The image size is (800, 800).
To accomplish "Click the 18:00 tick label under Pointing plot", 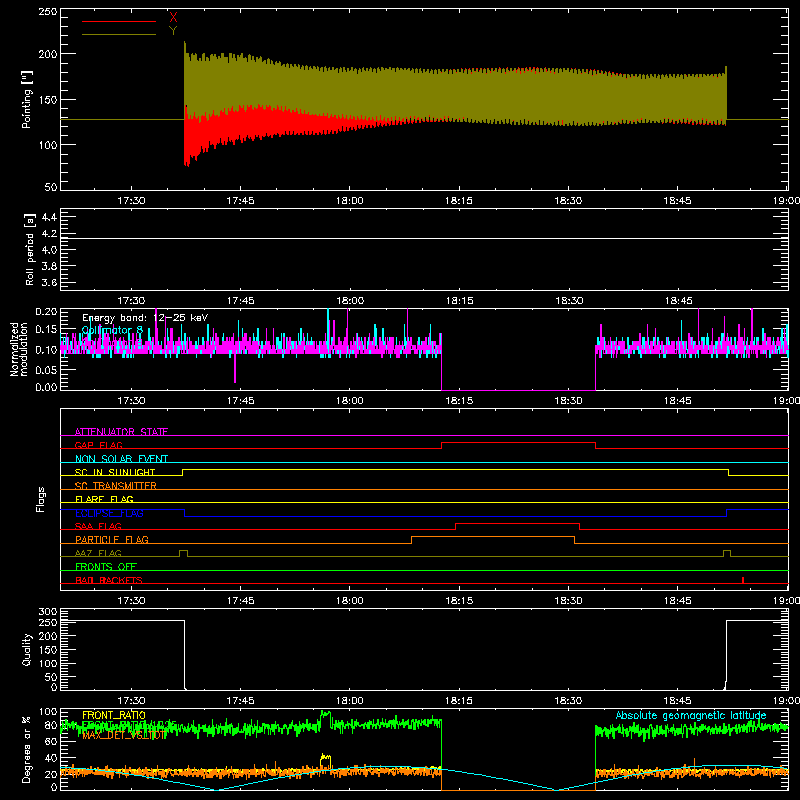I will point(349,201).
